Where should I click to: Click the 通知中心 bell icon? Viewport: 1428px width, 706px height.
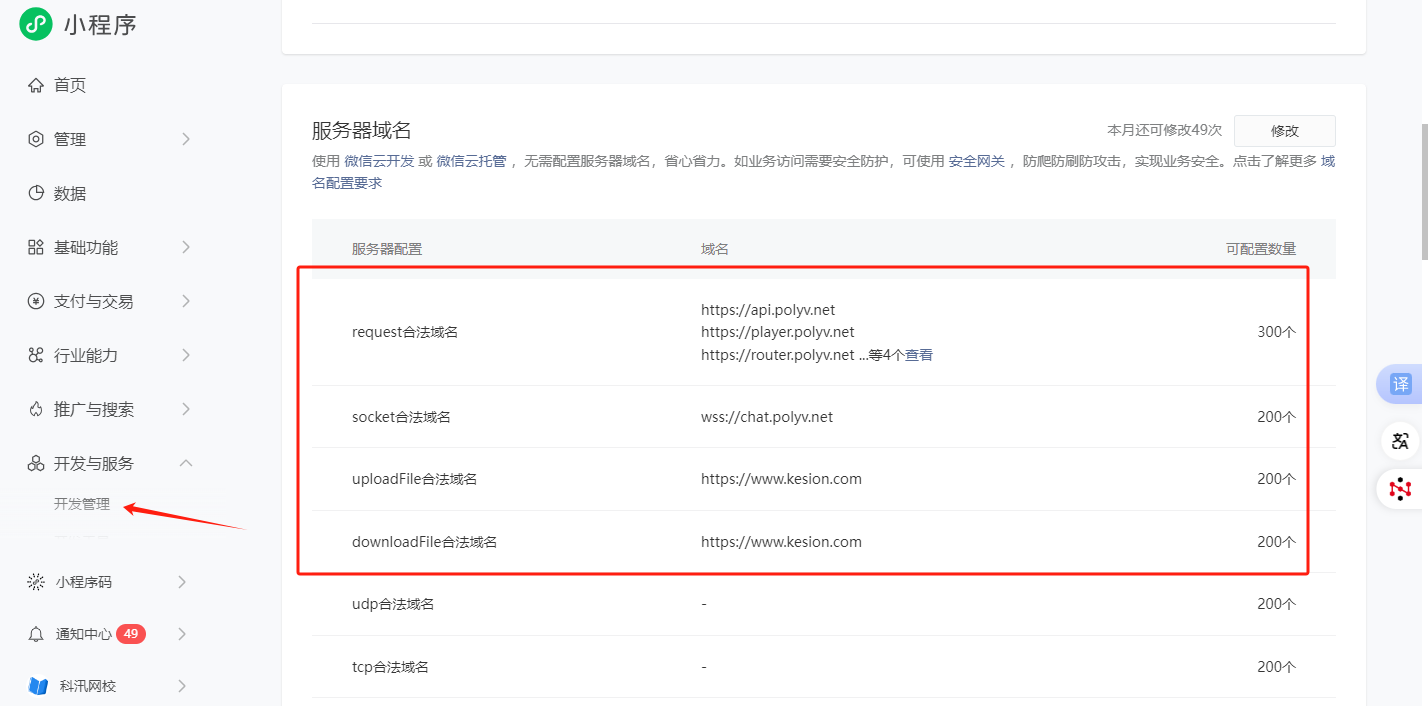coord(36,634)
